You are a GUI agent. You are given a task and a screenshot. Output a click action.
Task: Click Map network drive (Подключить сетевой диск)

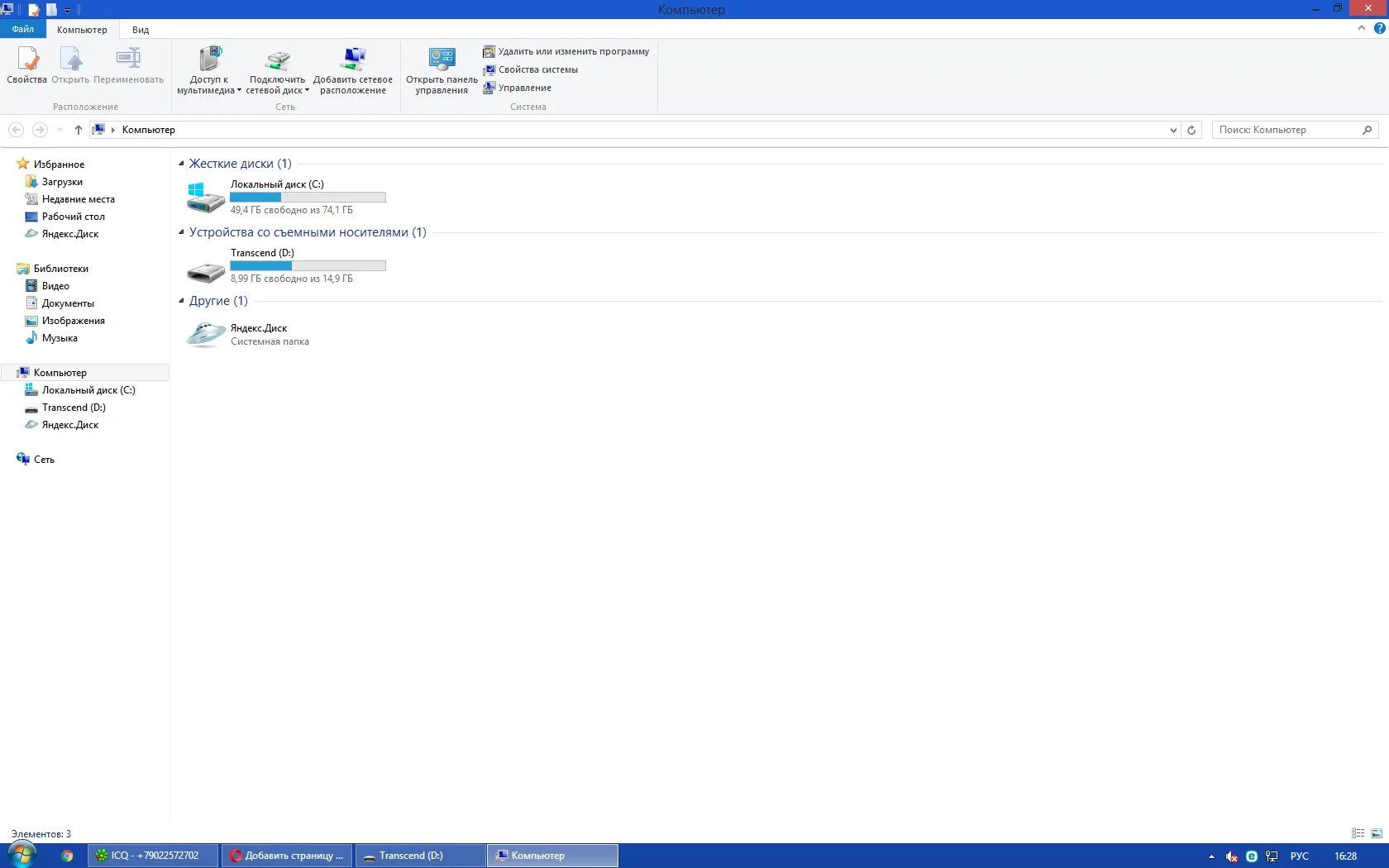coord(277,70)
